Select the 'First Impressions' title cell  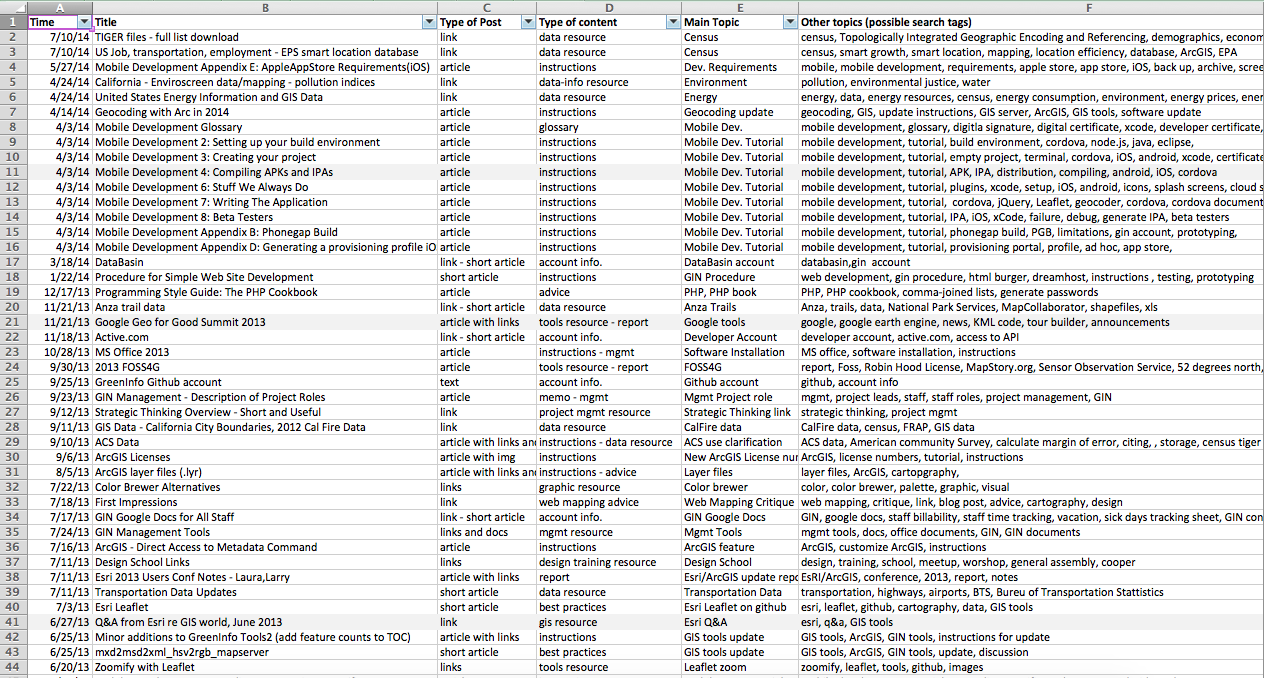click(x=265, y=502)
